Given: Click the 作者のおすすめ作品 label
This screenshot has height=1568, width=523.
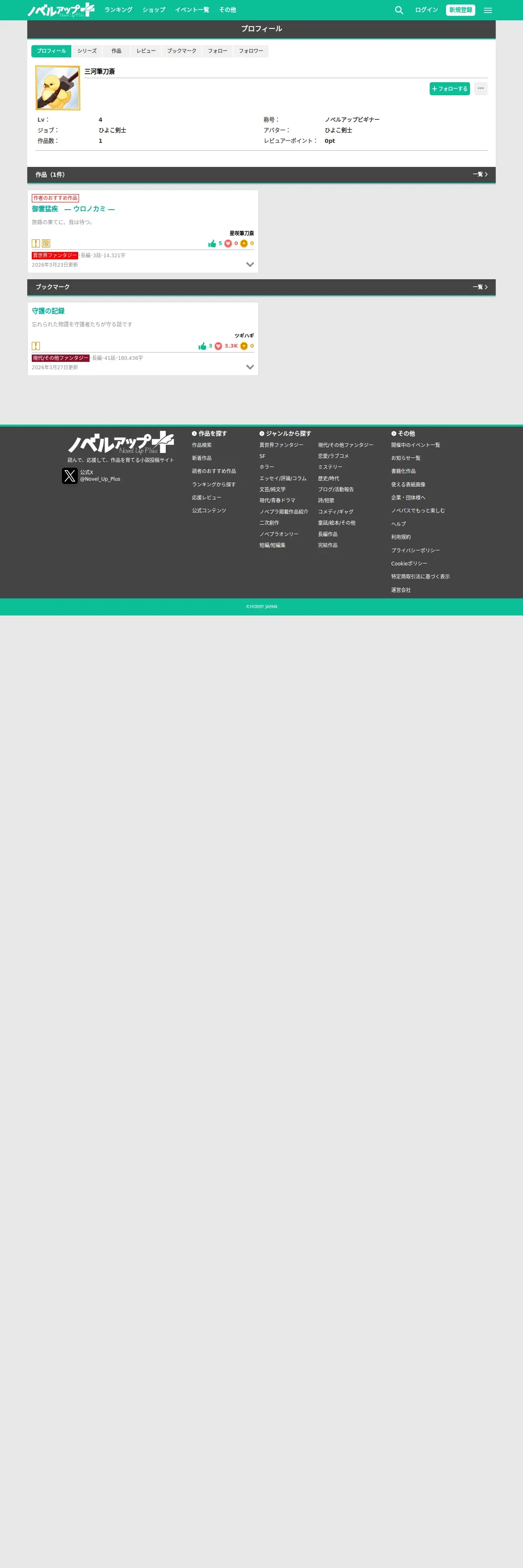Looking at the screenshot, I should click(x=55, y=198).
